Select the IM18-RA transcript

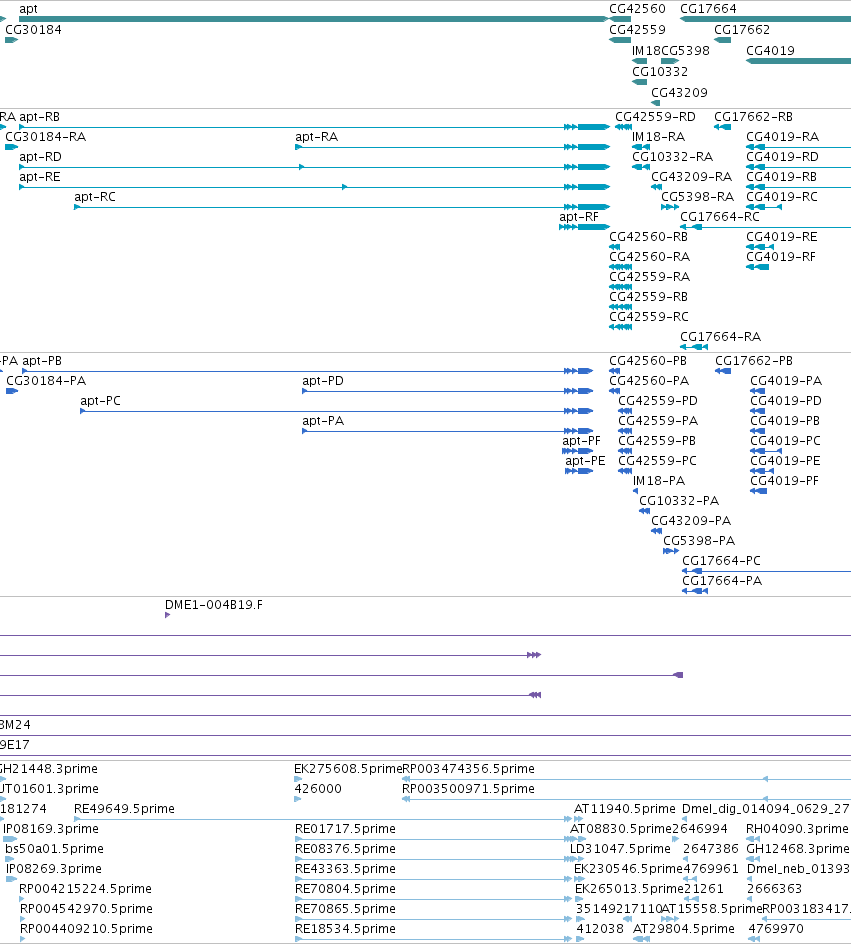[641, 147]
